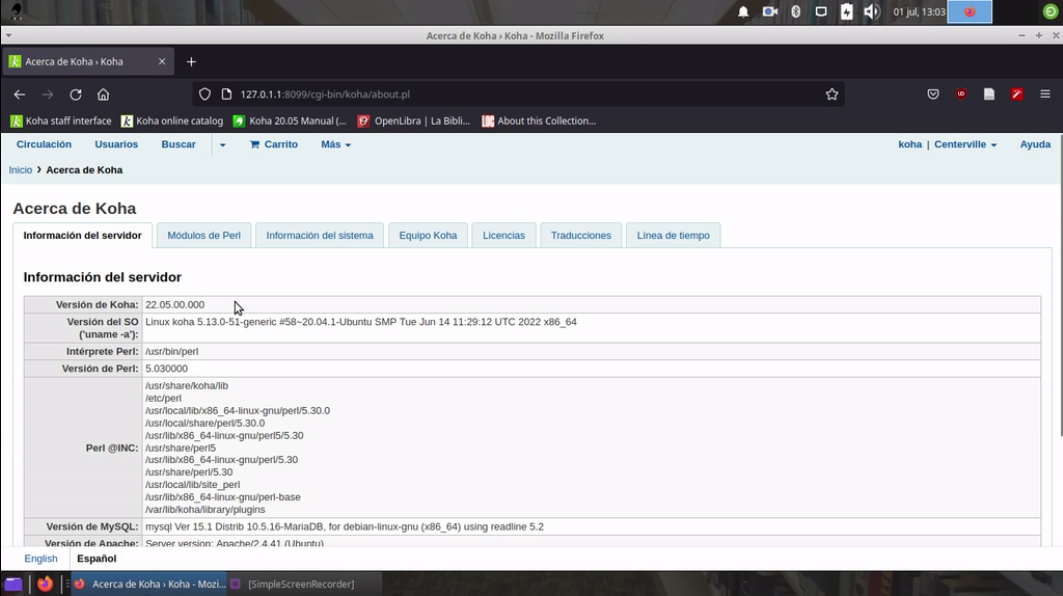The height and width of the screenshot is (596, 1063).
Task: Switch to the Información del sistema tab
Action: (x=319, y=235)
